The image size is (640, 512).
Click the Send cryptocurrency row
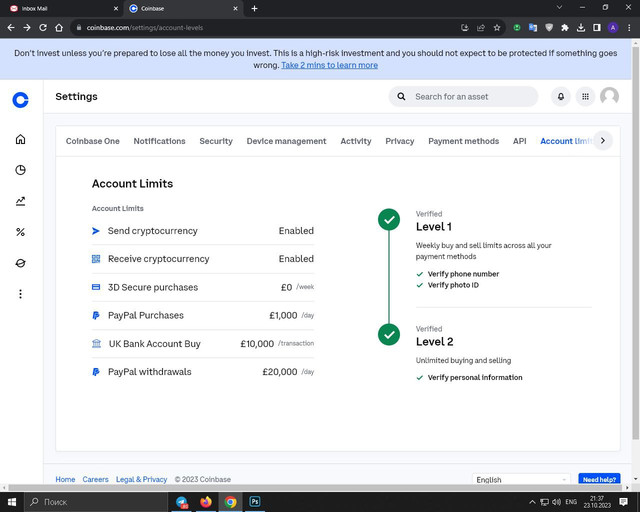tap(203, 231)
